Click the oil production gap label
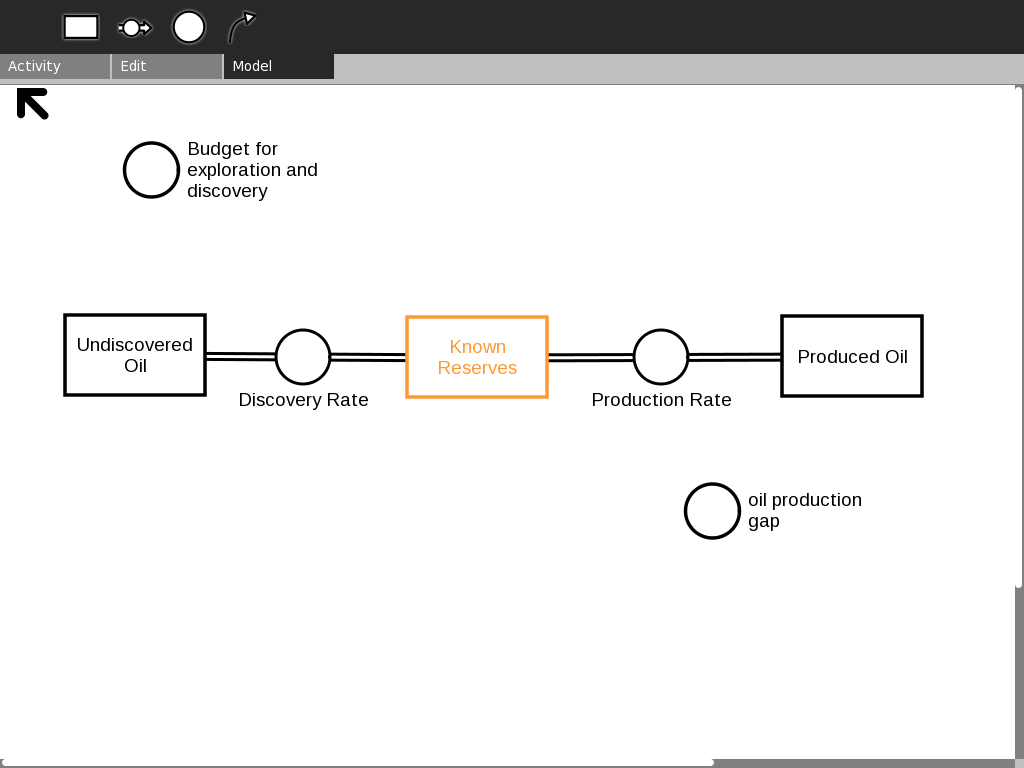The width and height of the screenshot is (1024, 768). 804,510
